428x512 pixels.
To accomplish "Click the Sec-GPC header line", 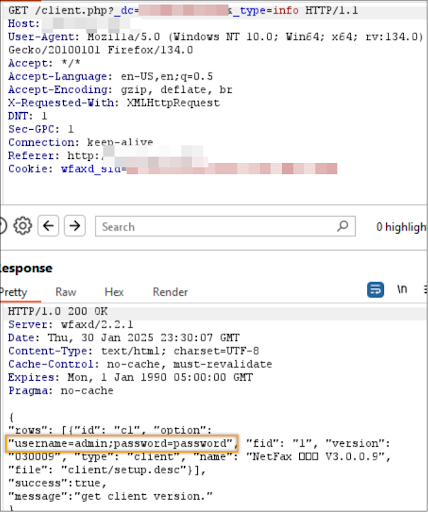I will [x=41, y=129].
